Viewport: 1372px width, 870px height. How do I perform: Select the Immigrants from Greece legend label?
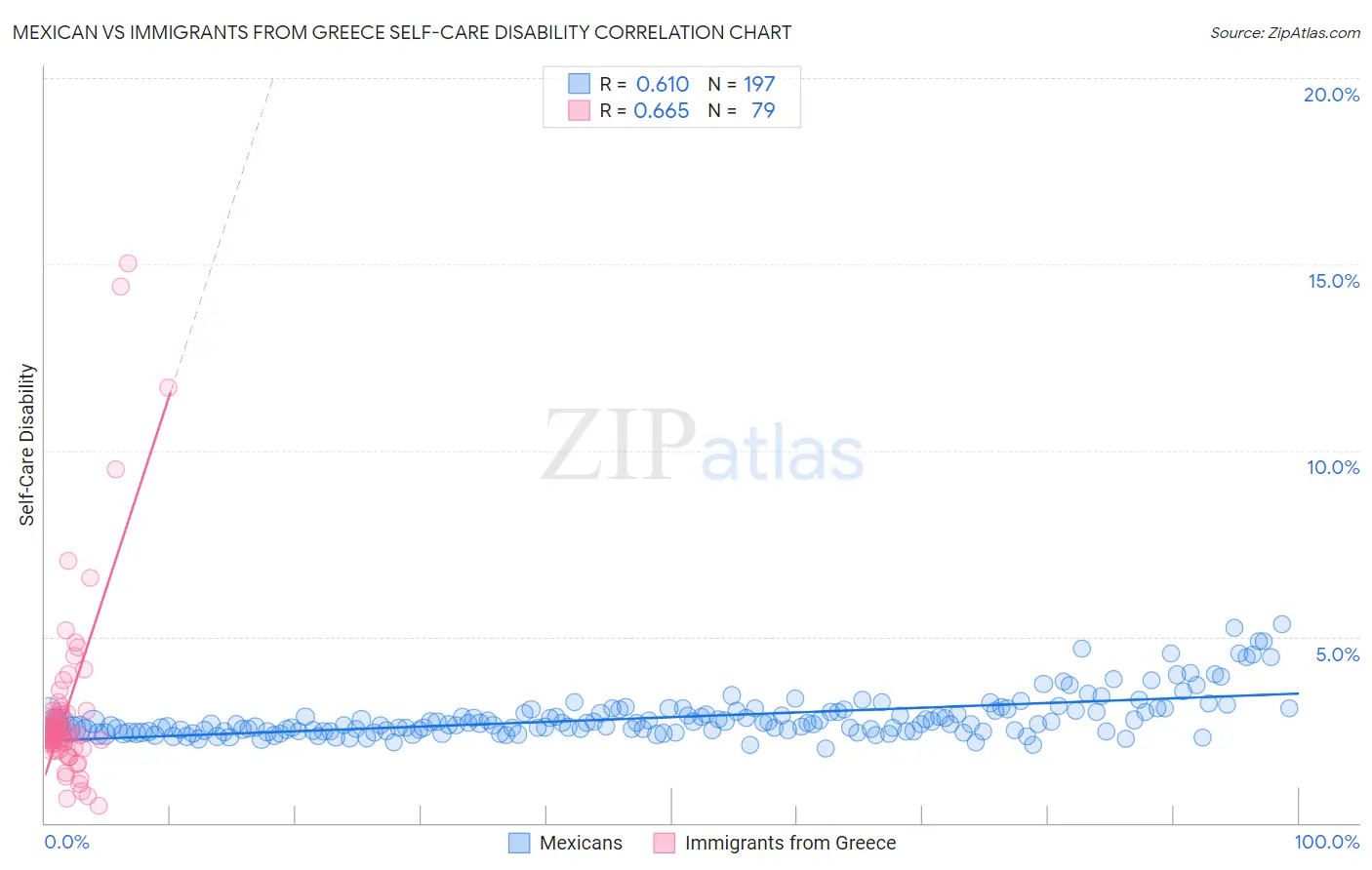790,843
